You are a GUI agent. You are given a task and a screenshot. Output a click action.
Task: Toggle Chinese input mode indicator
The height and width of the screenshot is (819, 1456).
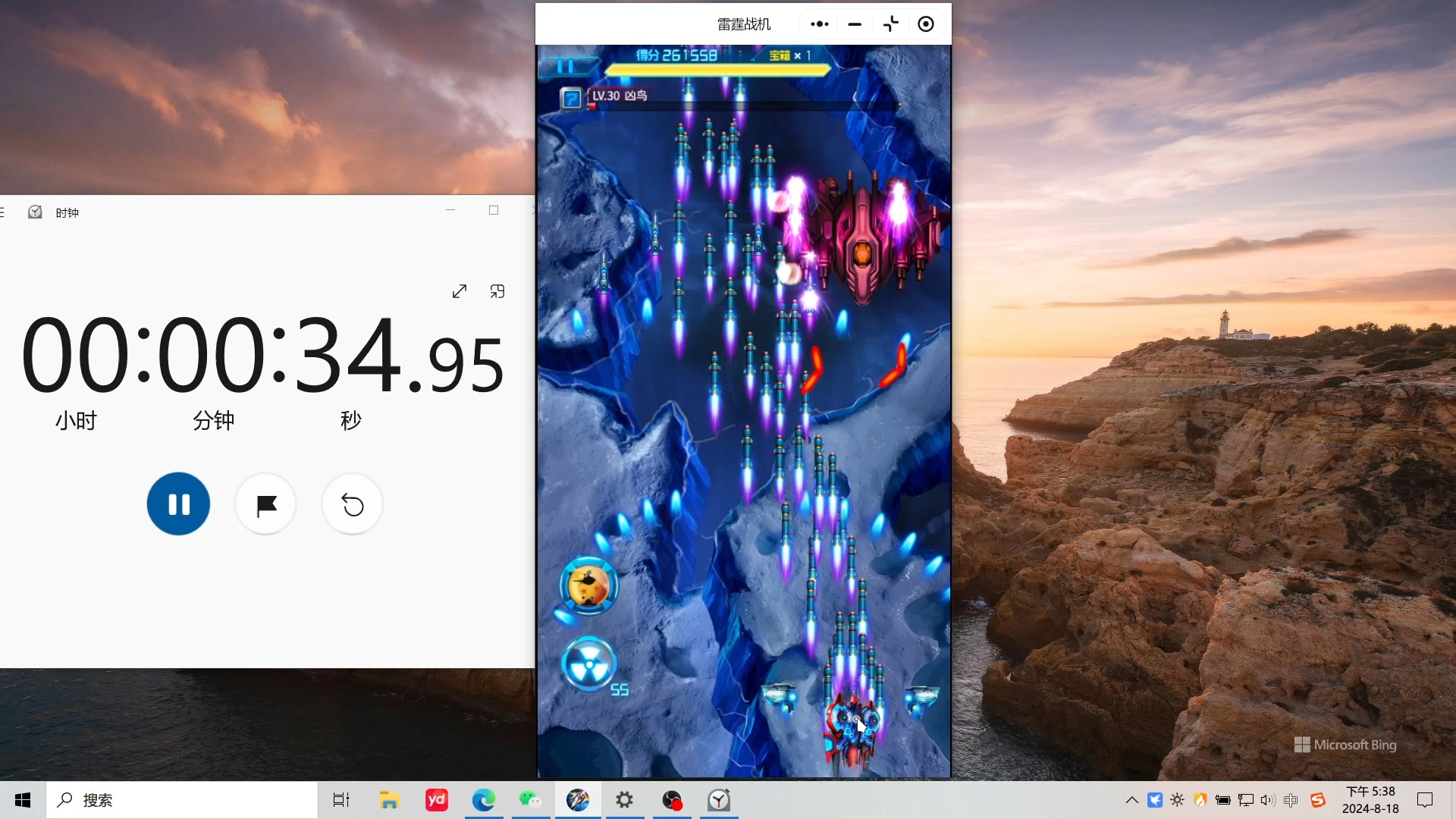[x=1291, y=800]
